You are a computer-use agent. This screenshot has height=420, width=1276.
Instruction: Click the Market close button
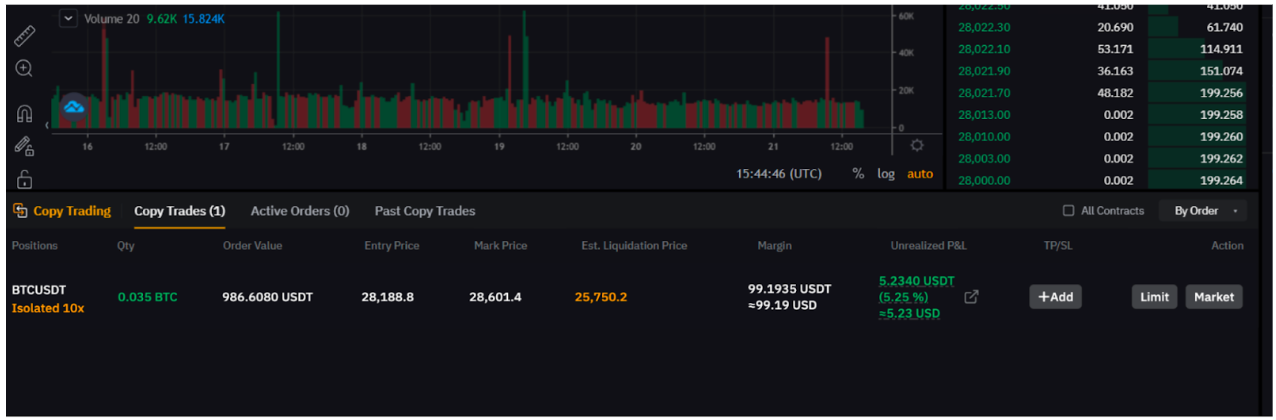pyautogui.click(x=1214, y=297)
